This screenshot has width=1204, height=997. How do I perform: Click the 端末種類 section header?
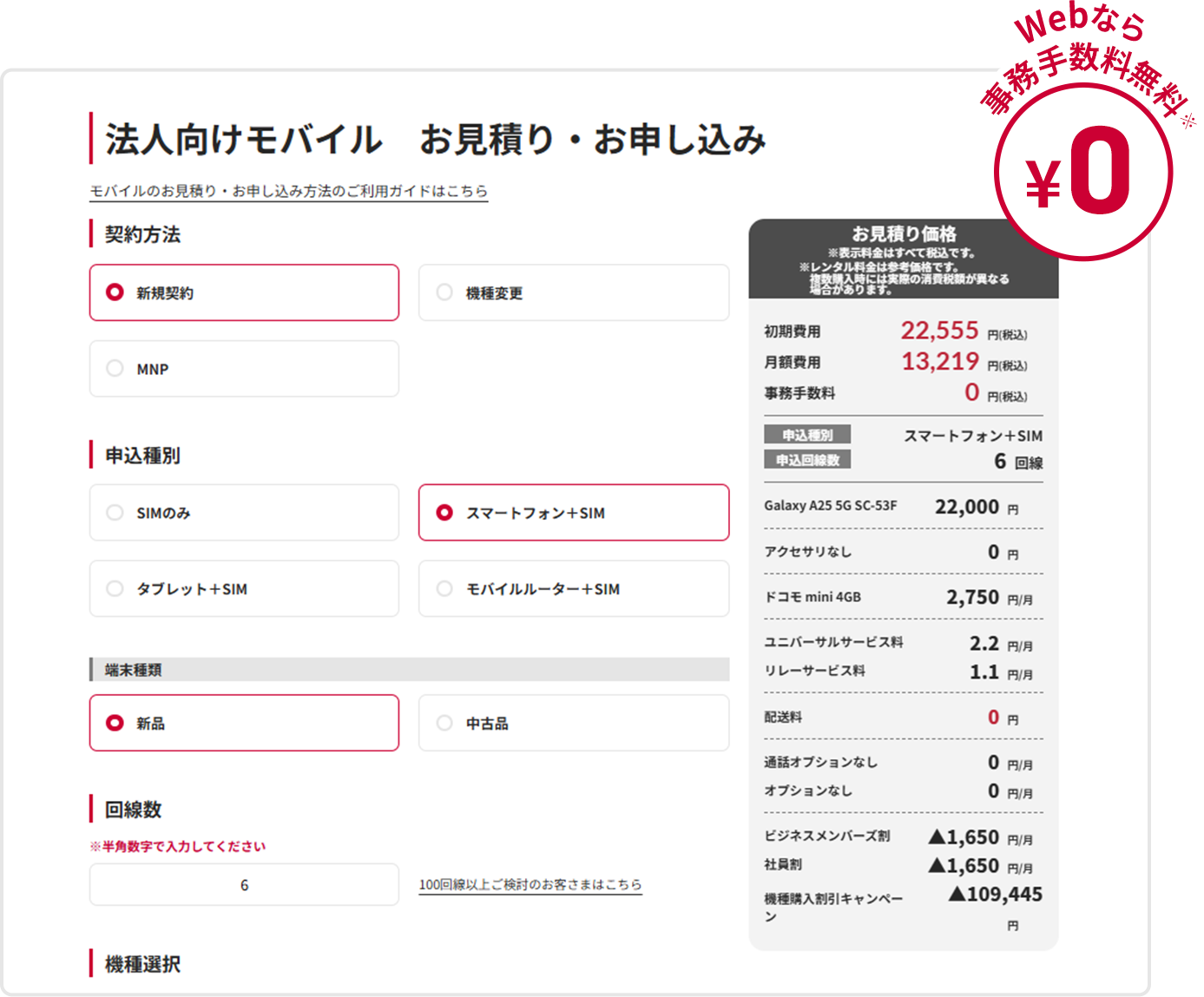pos(409,670)
